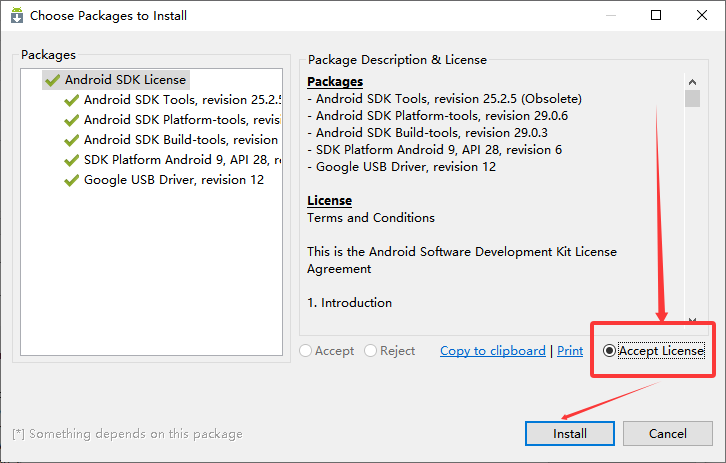Click the license scrollbar up arrow
Viewport: 726px width, 463px height.
[x=692, y=82]
